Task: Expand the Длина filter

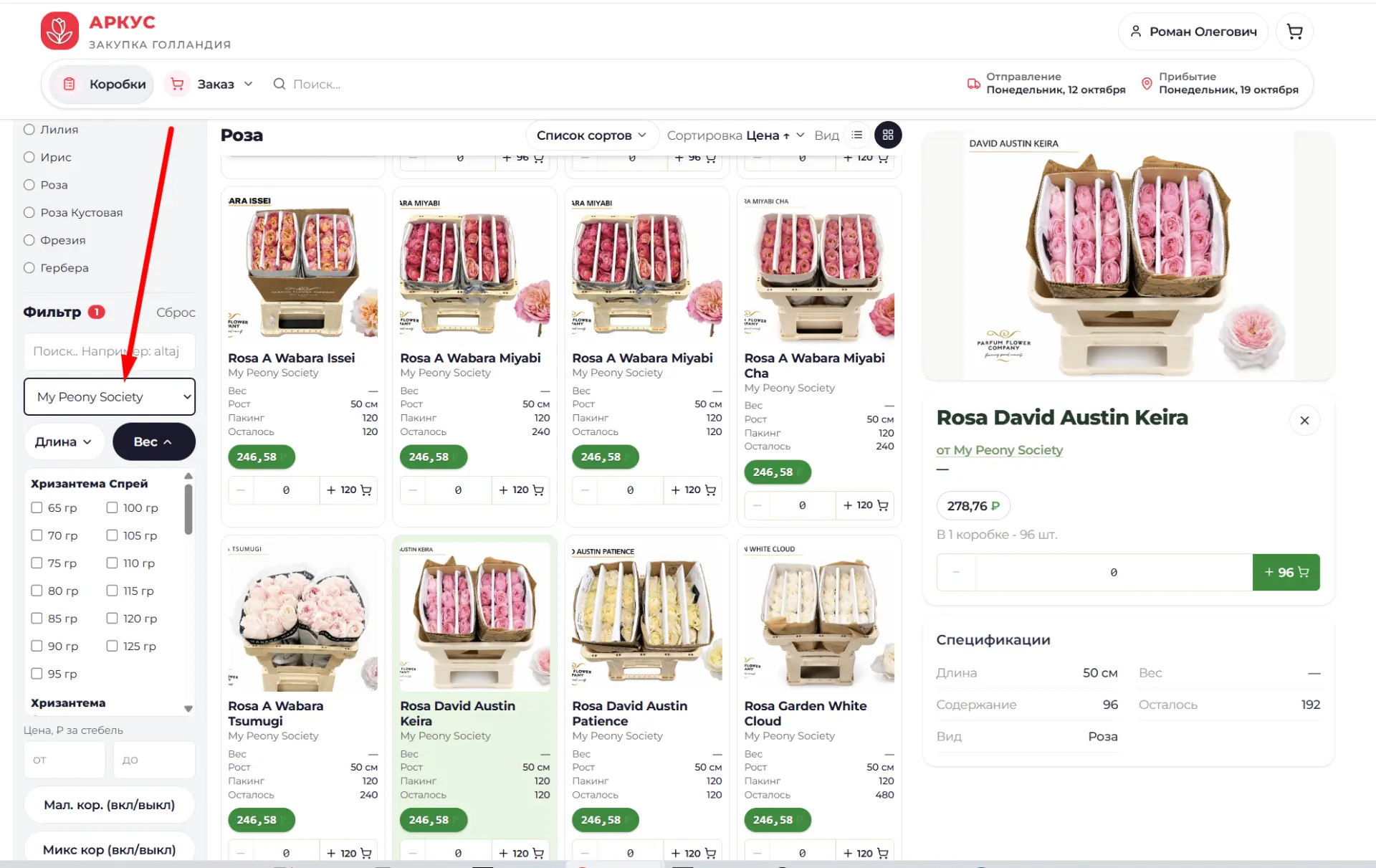Action: click(64, 442)
